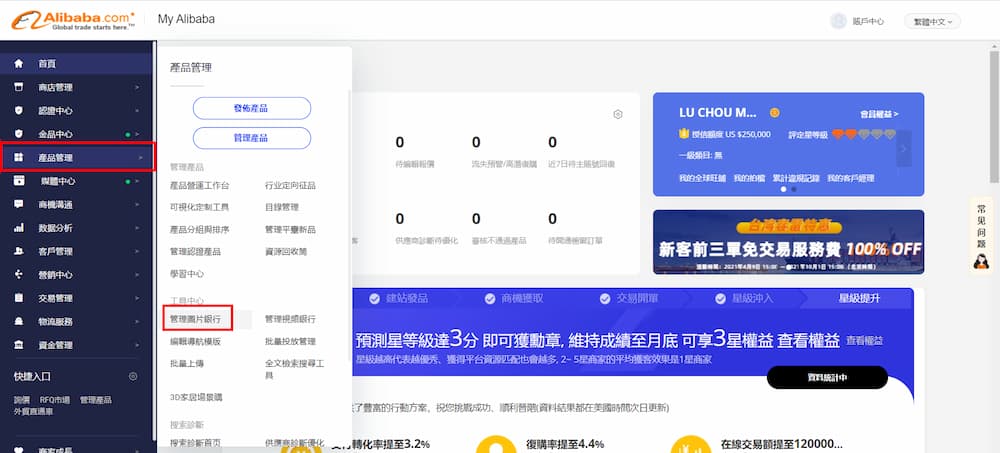Click the crown icon beside 授信額度
Screen dimensions: 1000x453
click(684, 134)
